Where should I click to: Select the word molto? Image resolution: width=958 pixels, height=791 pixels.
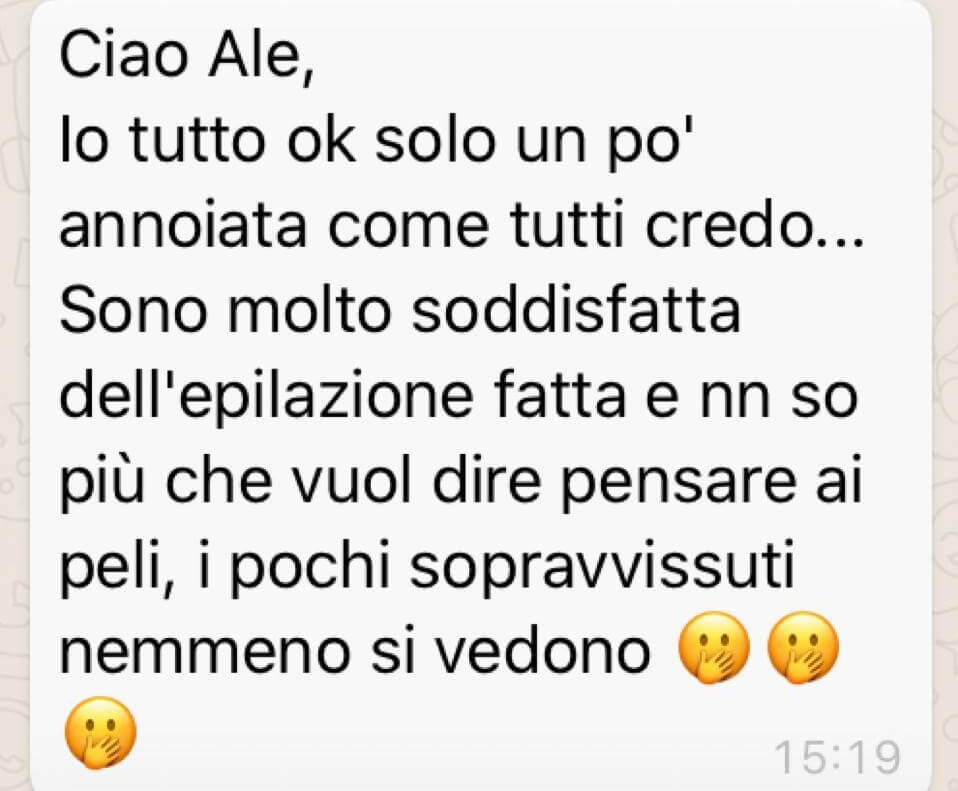click(x=309, y=309)
